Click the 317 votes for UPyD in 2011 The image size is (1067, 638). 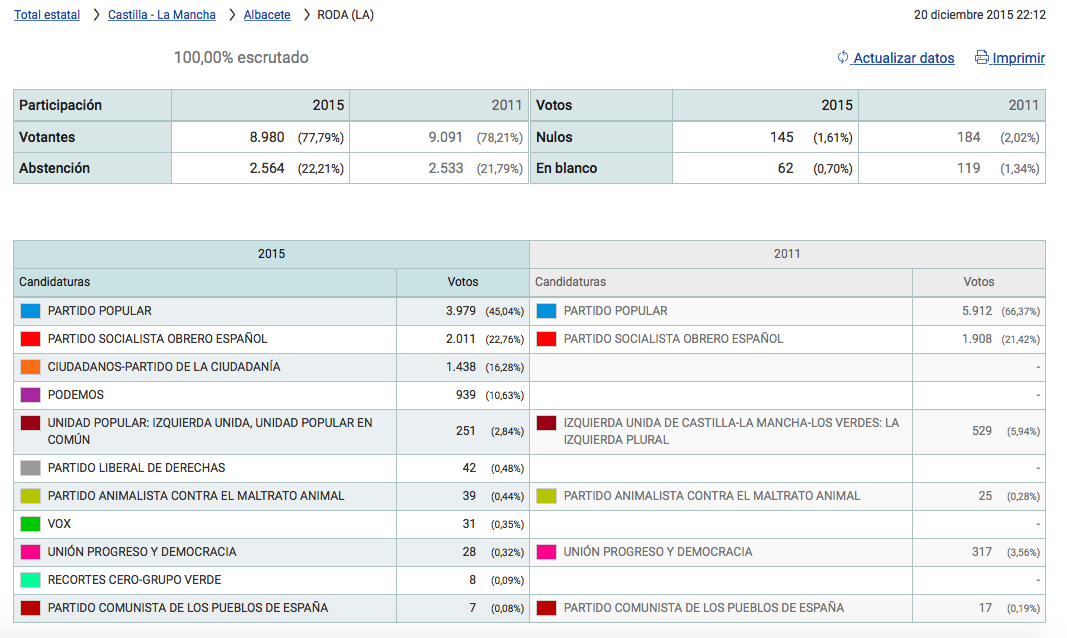tap(982, 552)
